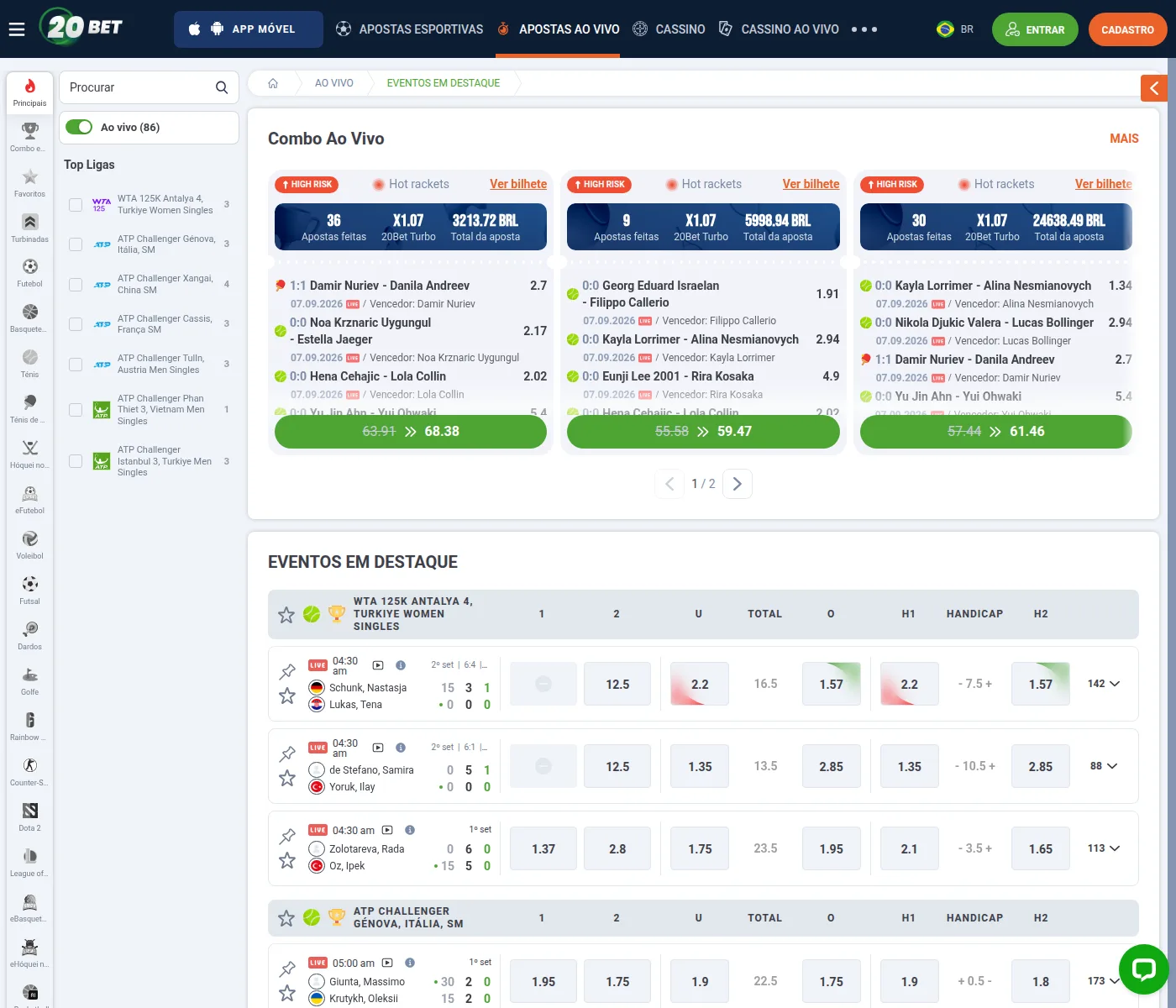Open Voleibol in the sports sidebar
The height and width of the screenshot is (1008, 1176).
[29, 545]
